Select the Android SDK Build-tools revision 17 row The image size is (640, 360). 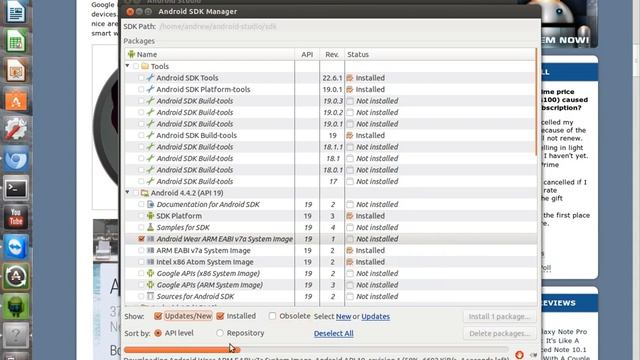pos(331,181)
